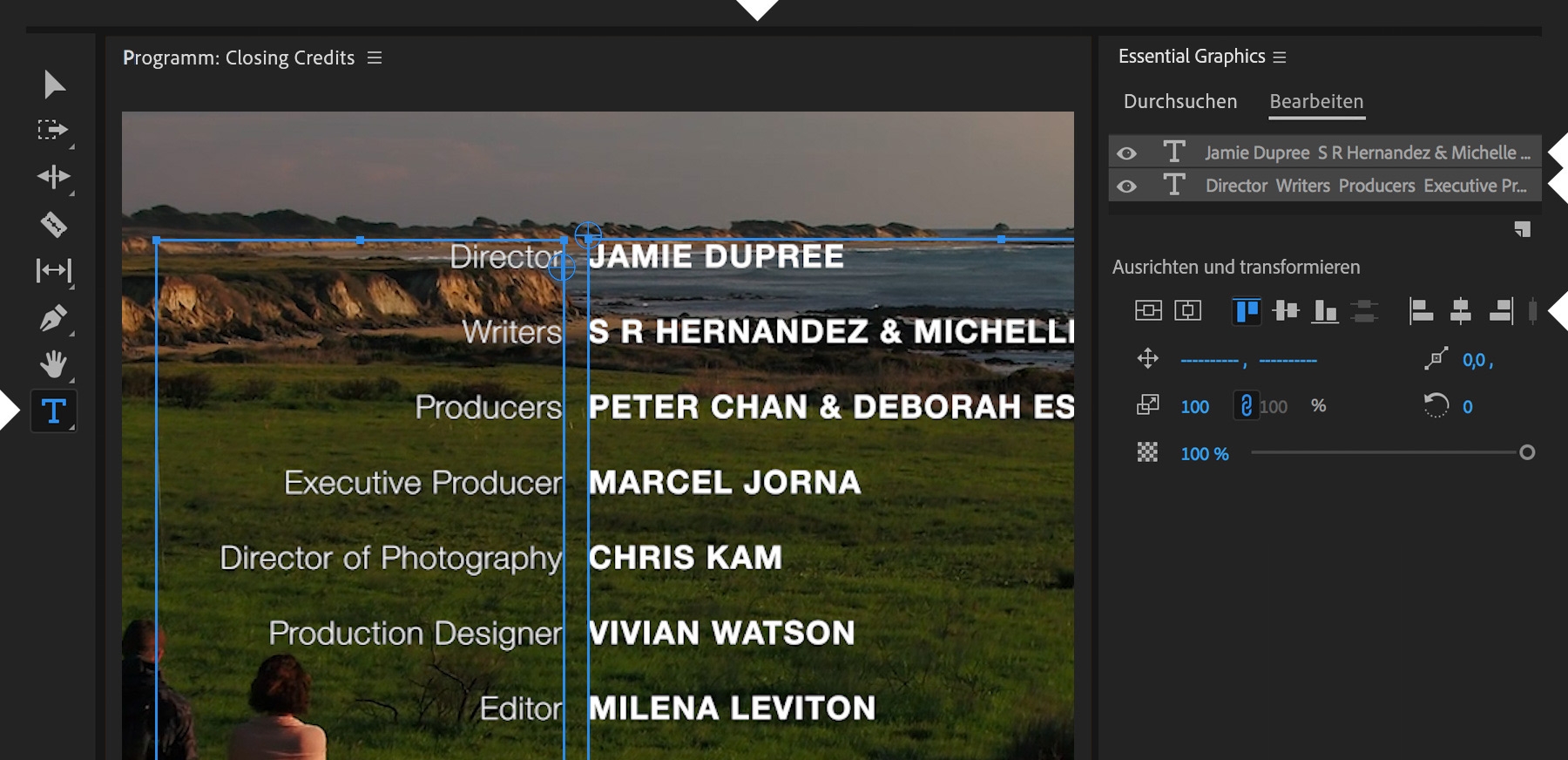Image resolution: width=1568 pixels, height=760 pixels.
Task: Select the Track Select Forward tool
Action: [53, 130]
